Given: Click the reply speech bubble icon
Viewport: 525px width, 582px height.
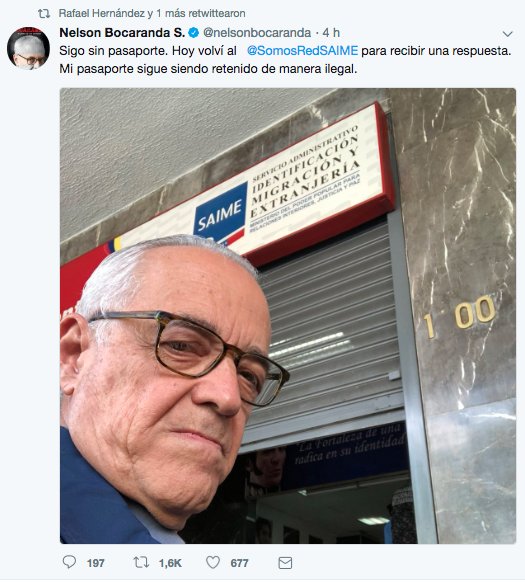Looking at the screenshot, I should (x=69, y=562).
